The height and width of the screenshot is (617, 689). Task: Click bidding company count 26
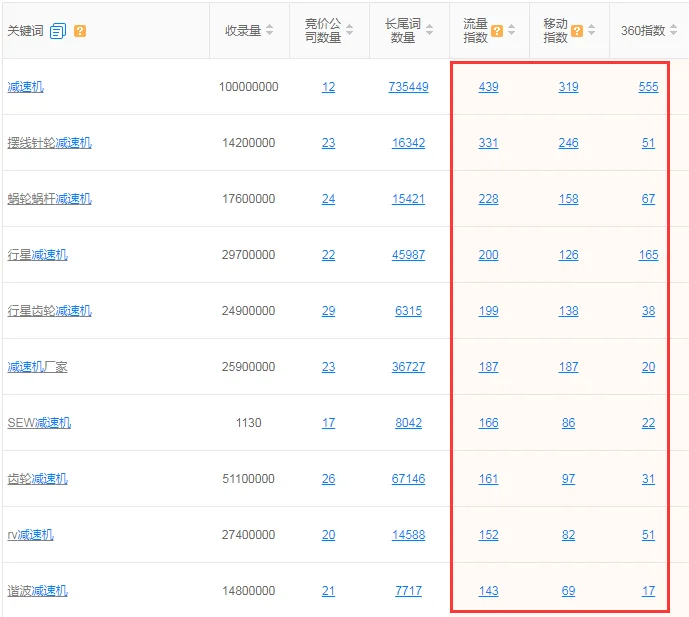coord(328,479)
